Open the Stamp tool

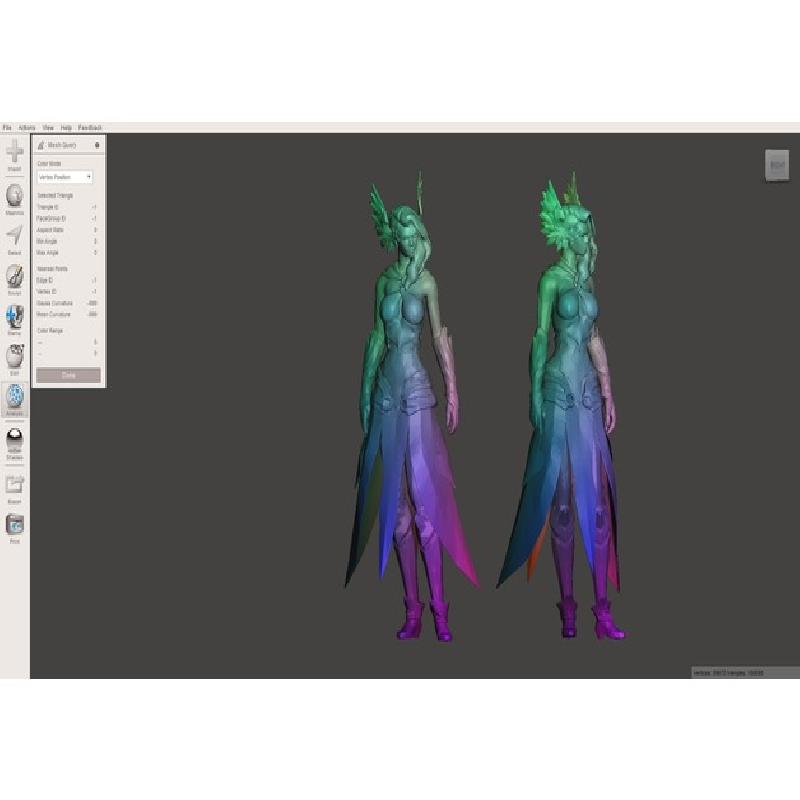click(15, 318)
